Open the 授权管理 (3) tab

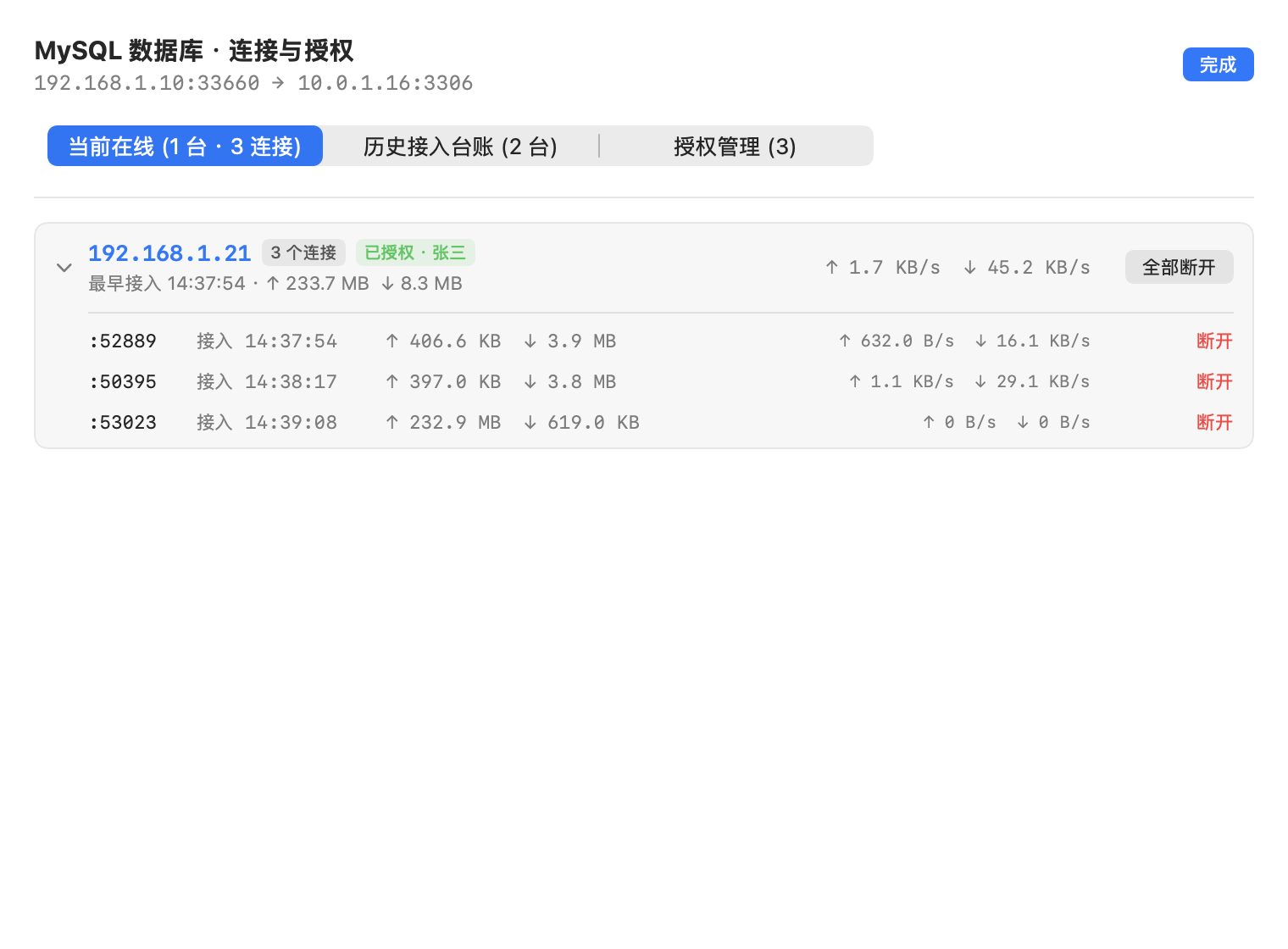point(735,146)
